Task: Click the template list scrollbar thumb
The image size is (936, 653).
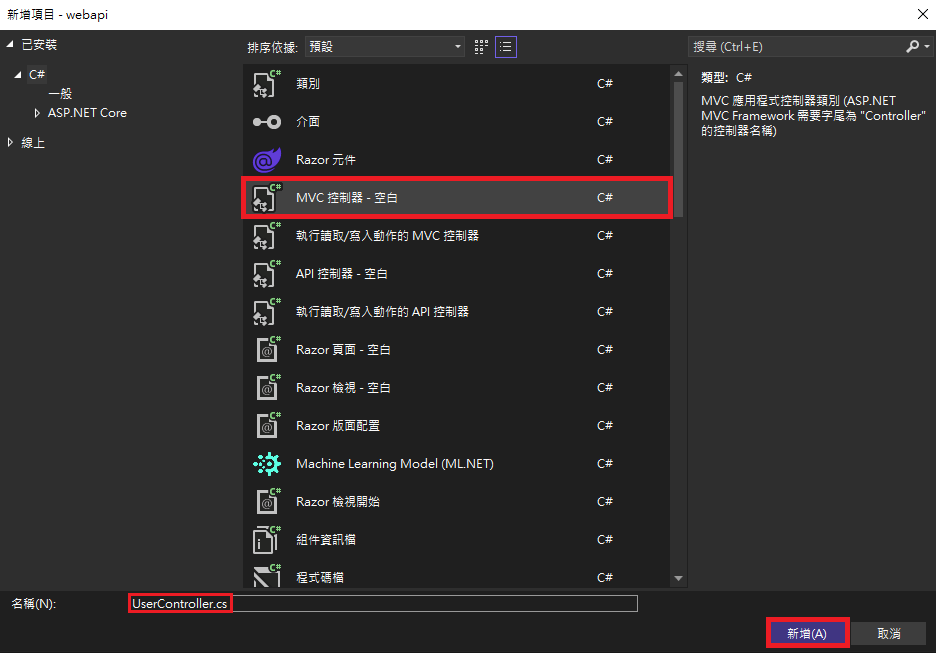Action: (x=678, y=149)
